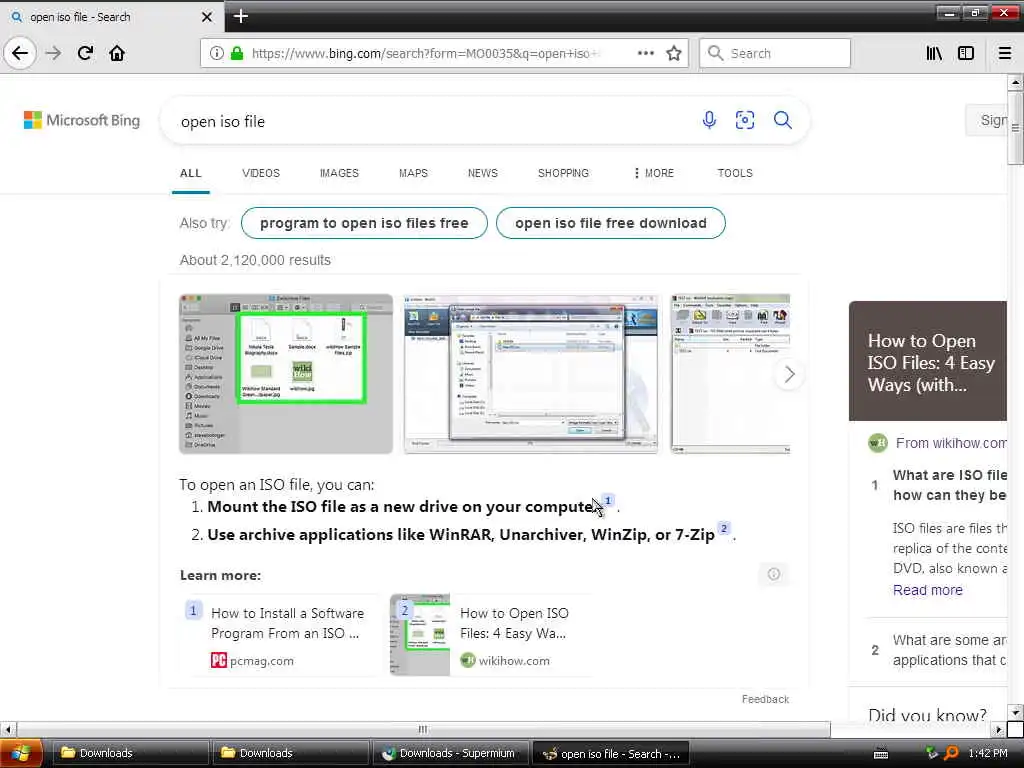Switch to the VIDEOS tab

261,173
